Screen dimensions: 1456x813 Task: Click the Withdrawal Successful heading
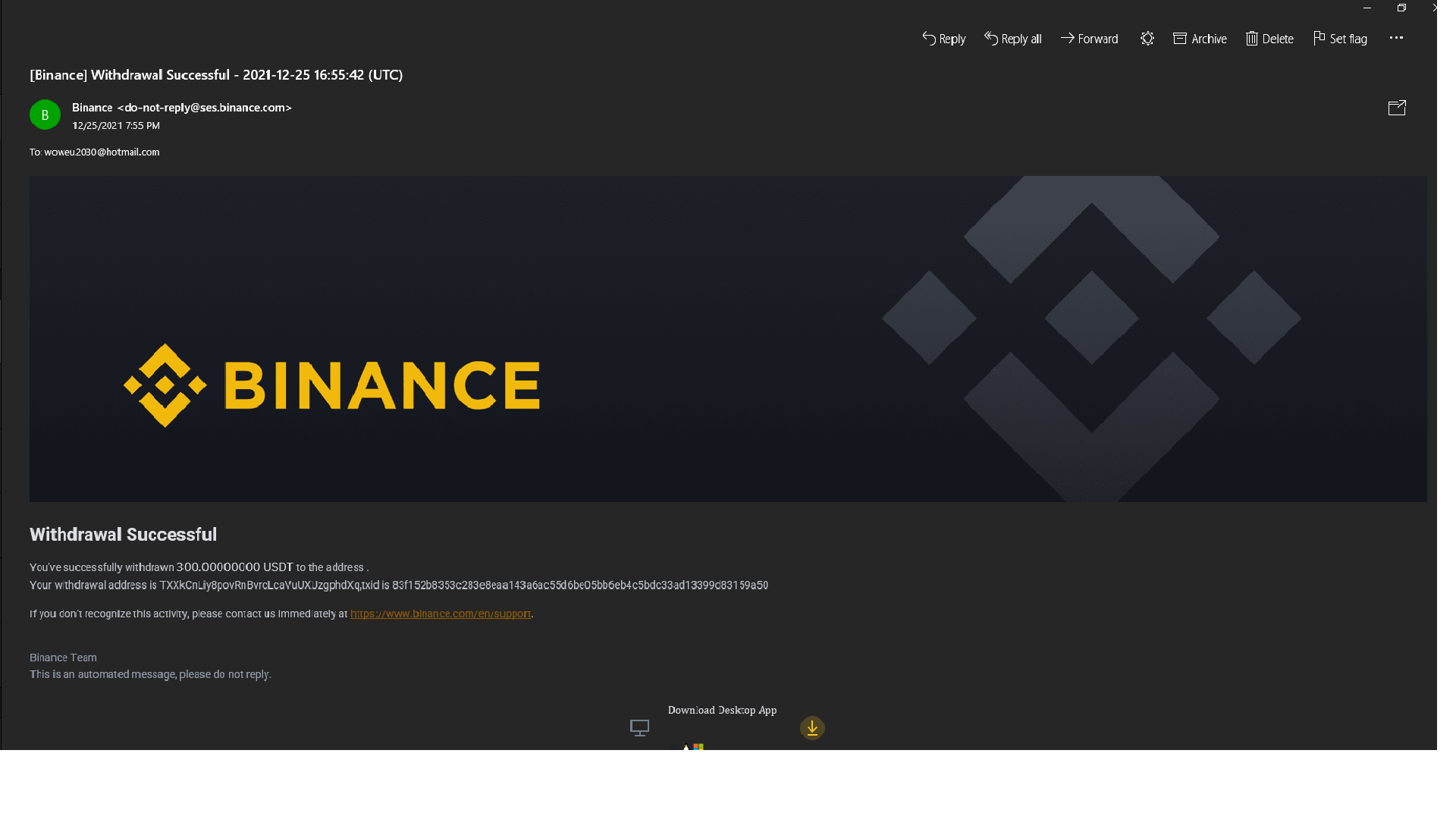[123, 535]
